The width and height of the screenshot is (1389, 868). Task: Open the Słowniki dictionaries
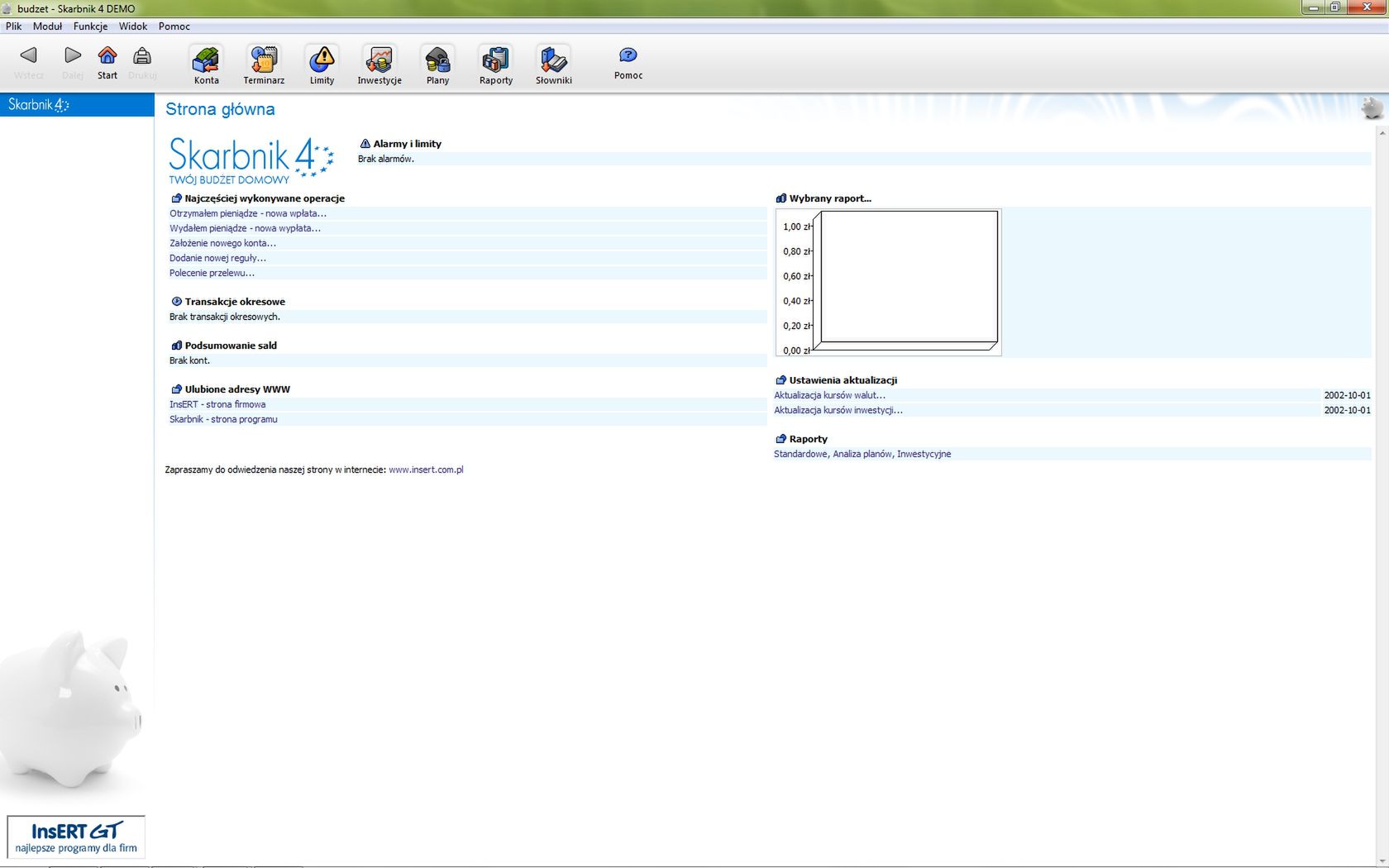click(554, 65)
